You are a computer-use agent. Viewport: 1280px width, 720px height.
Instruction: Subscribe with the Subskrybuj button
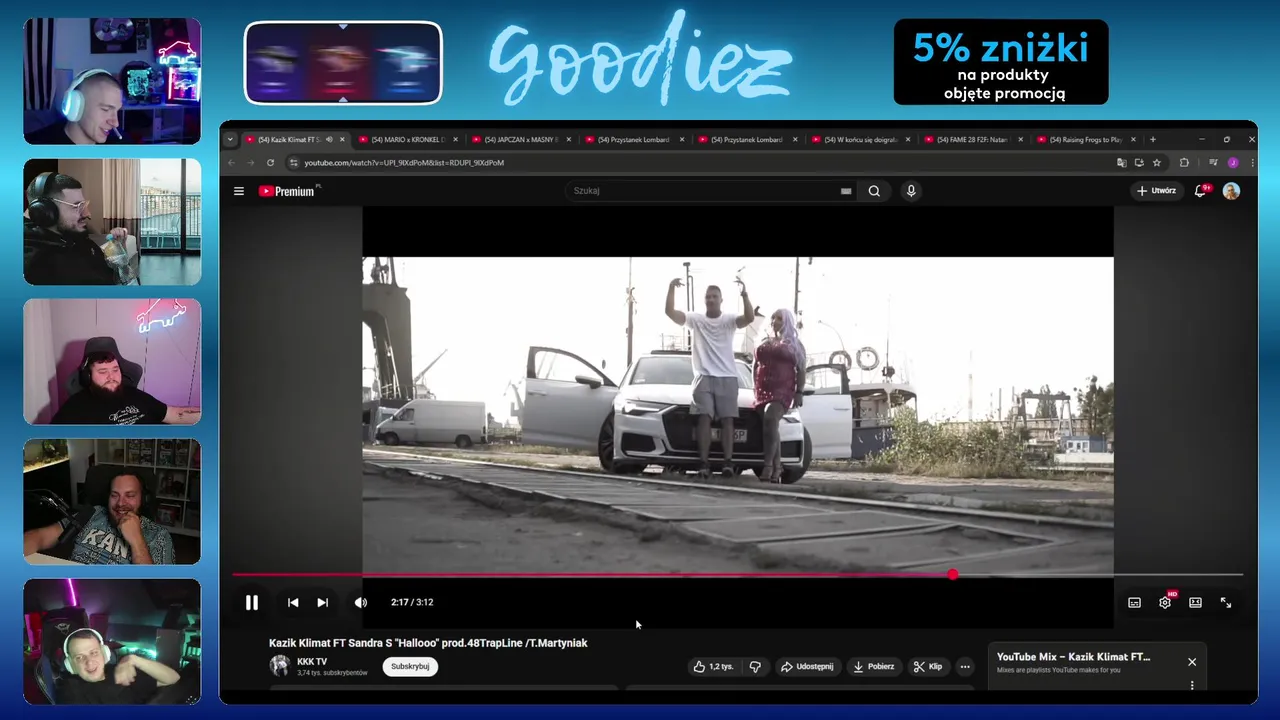point(410,667)
